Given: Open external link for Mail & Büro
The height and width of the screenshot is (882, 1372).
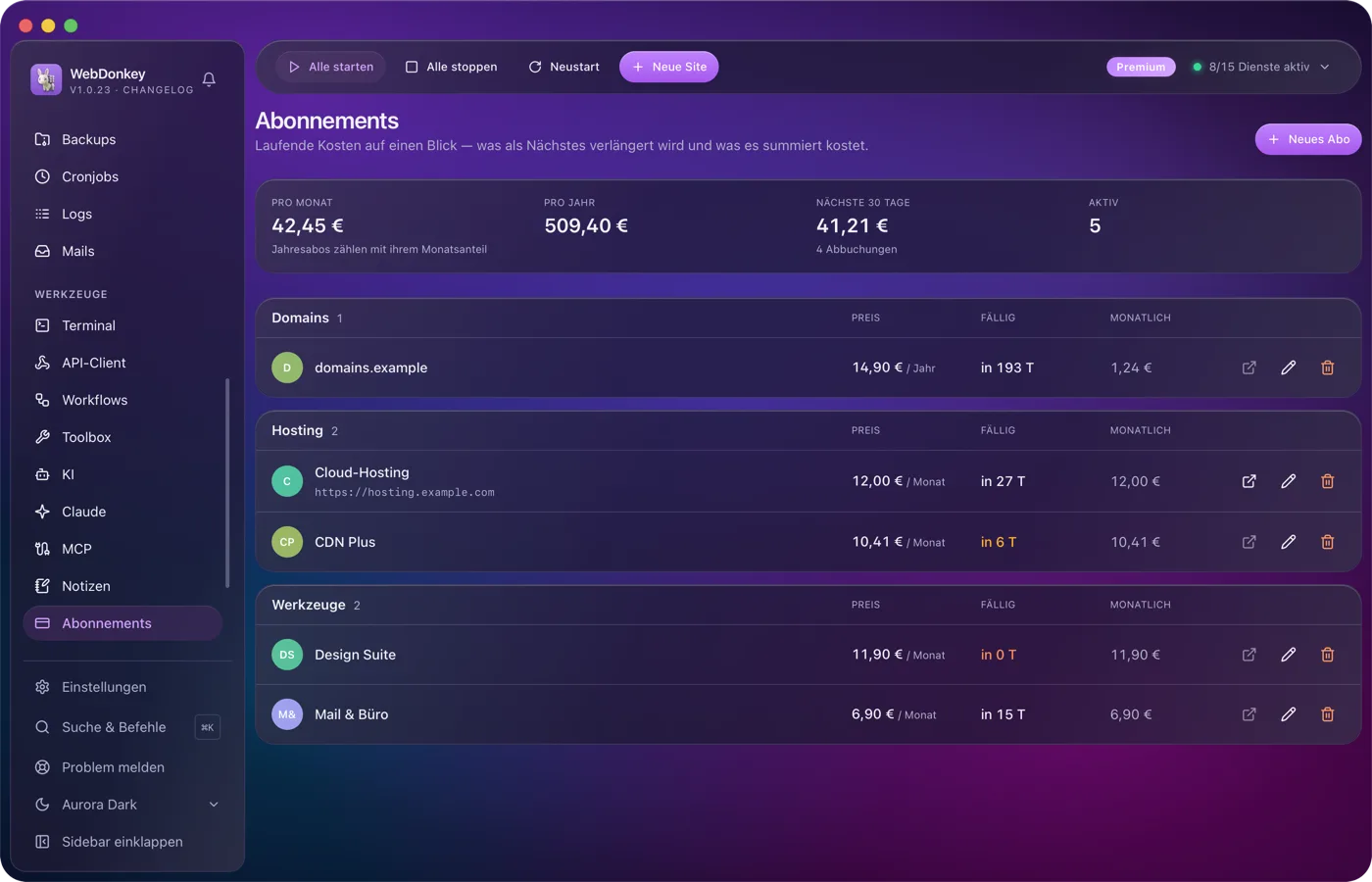Looking at the screenshot, I should 1249,714.
